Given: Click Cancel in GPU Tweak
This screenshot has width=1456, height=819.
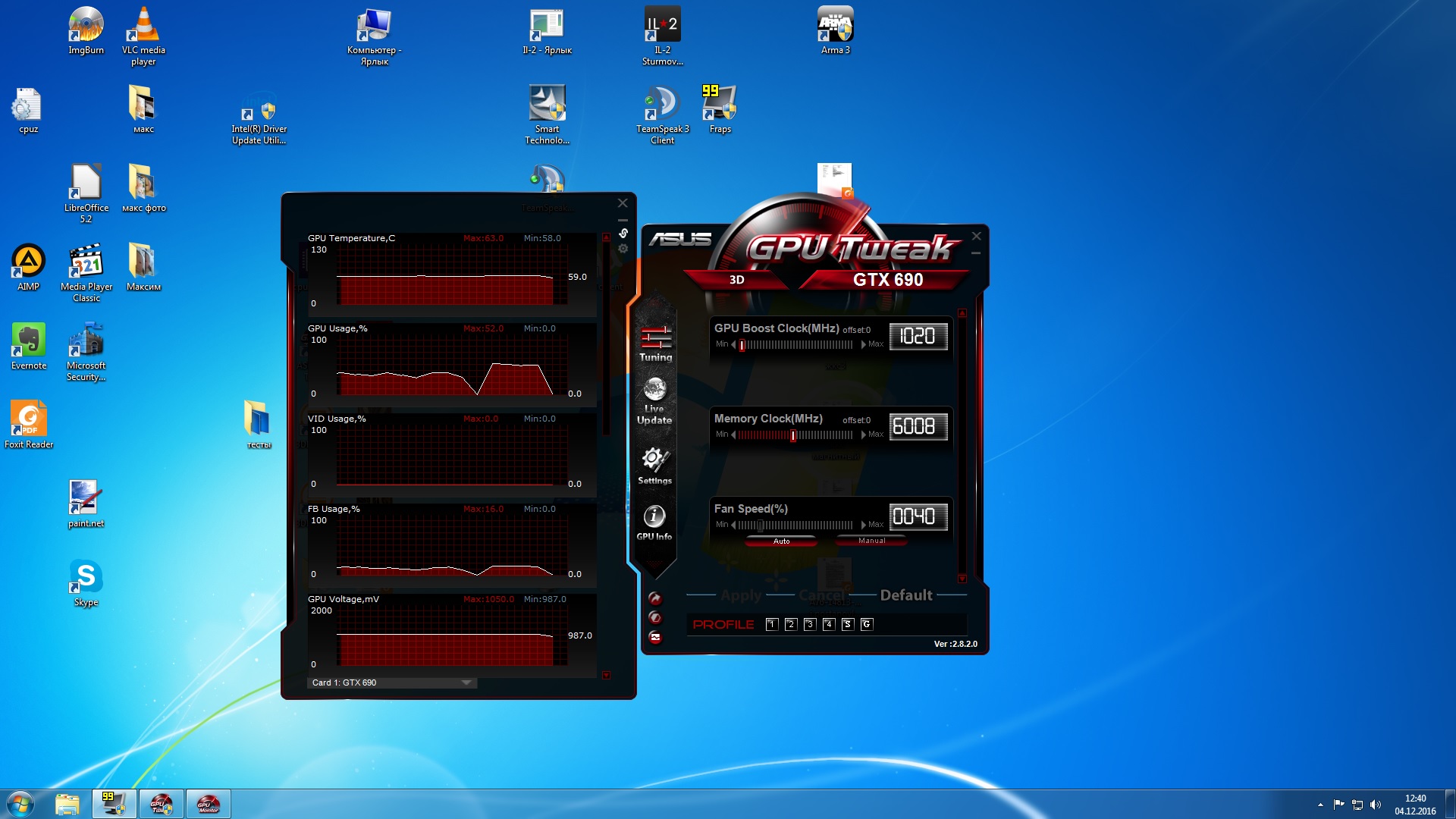Looking at the screenshot, I should 821,595.
